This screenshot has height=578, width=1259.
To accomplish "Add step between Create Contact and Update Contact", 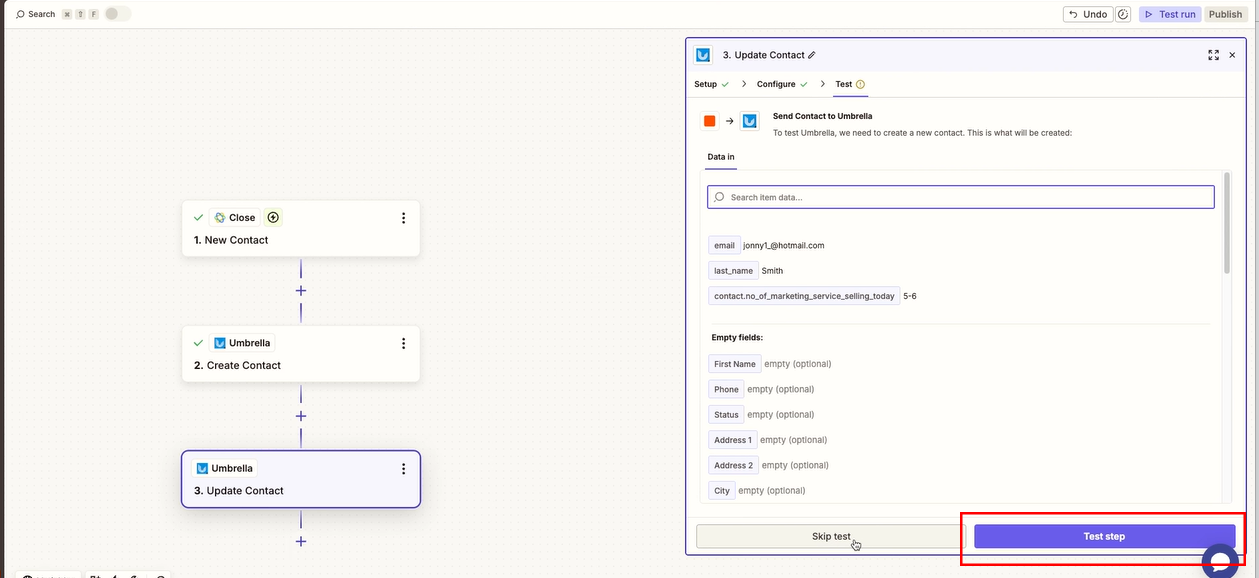I will (x=301, y=416).
